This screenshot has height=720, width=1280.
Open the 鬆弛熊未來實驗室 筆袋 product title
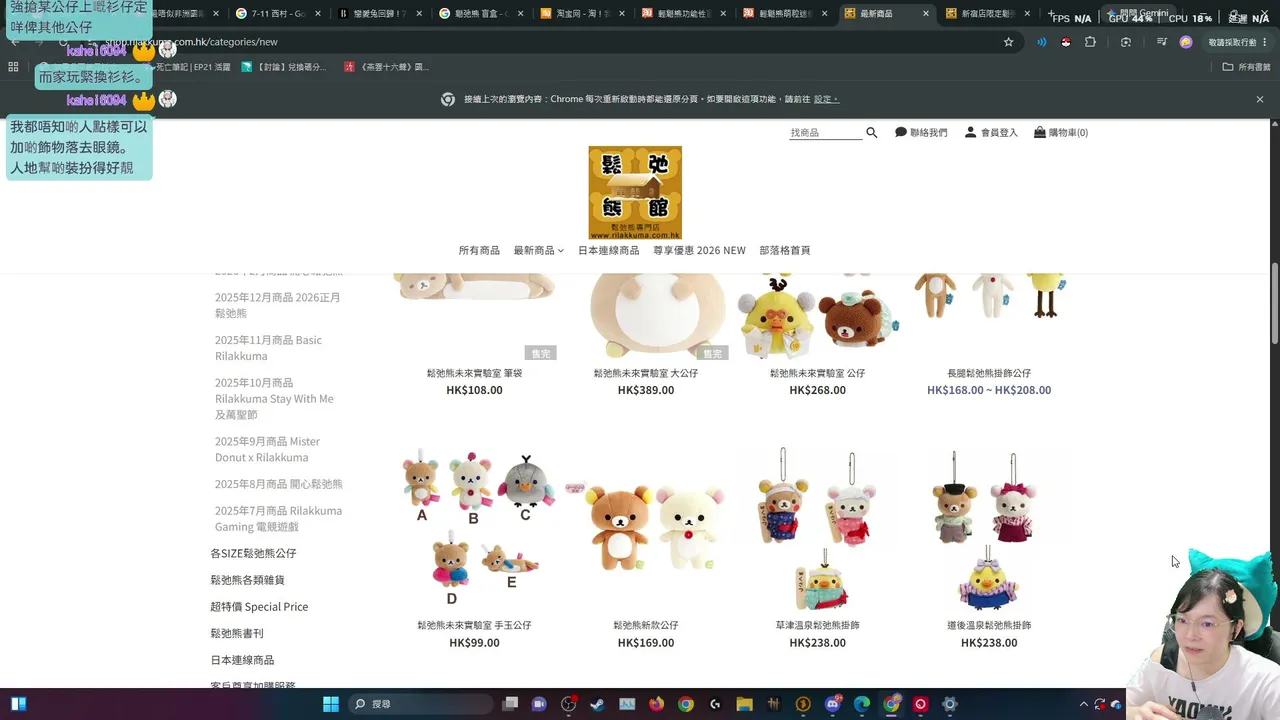pyautogui.click(x=474, y=373)
